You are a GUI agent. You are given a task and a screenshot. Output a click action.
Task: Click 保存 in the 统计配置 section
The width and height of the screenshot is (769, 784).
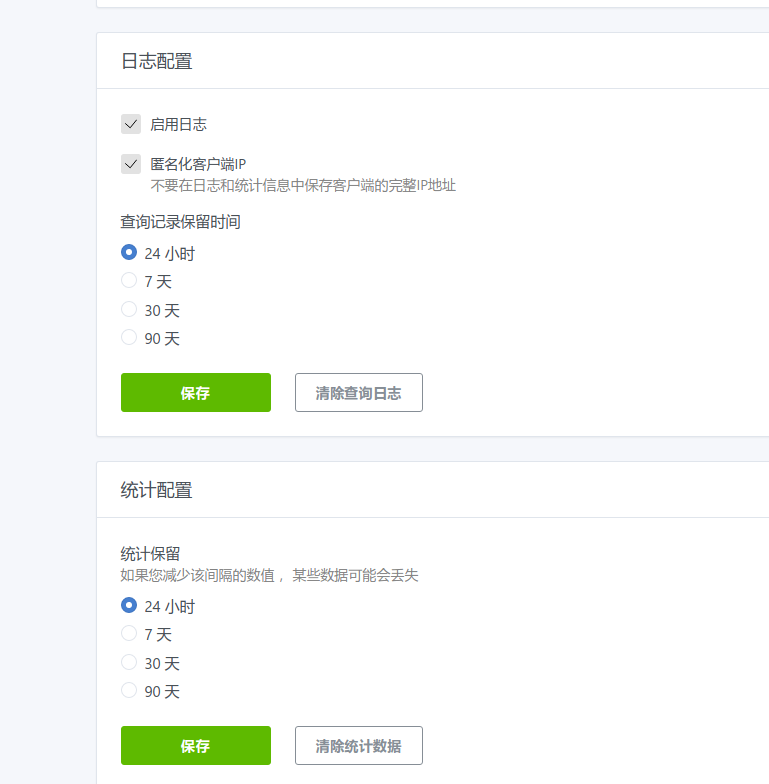(196, 745)
